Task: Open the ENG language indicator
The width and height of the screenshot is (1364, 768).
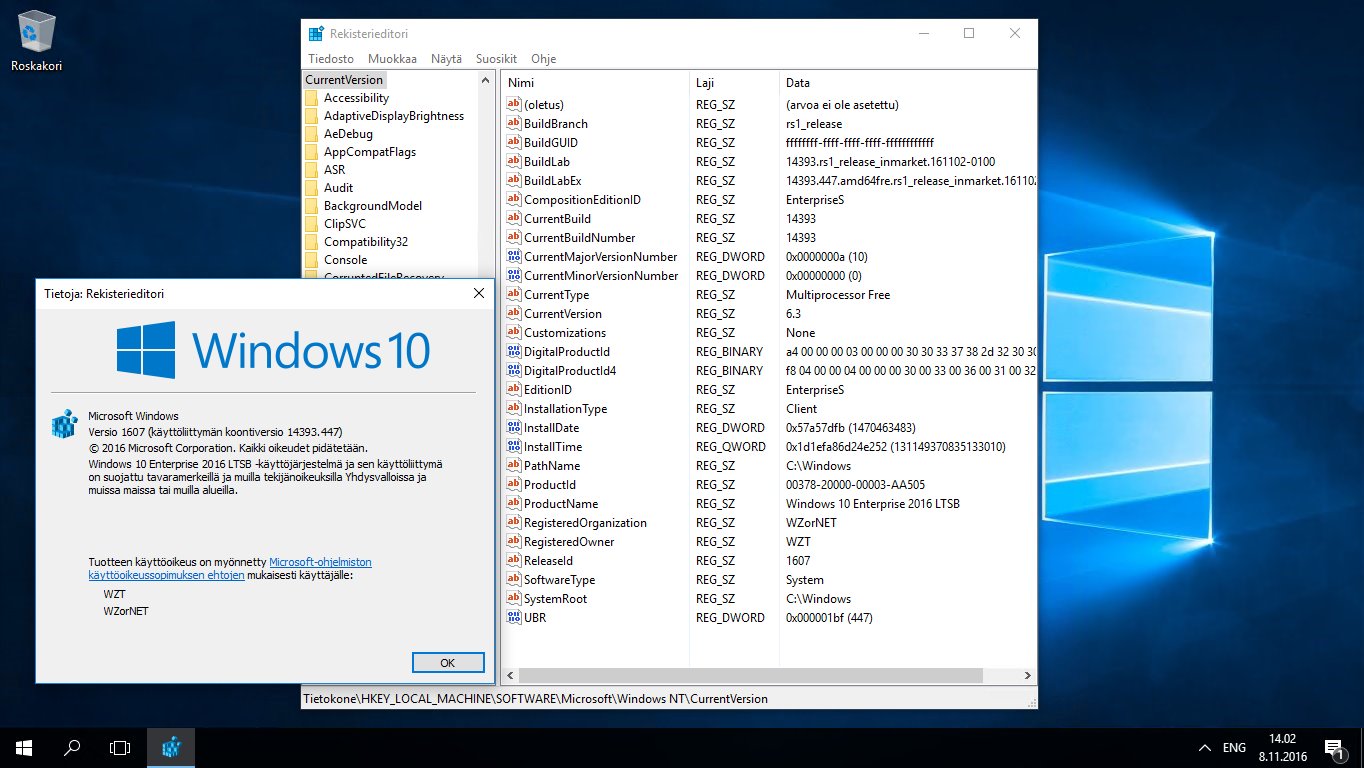Action: click(1234, 748)
